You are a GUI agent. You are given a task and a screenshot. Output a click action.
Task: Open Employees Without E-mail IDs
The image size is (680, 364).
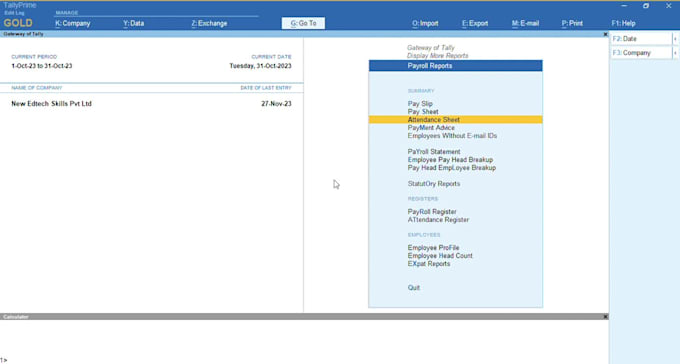pos(452,136)
